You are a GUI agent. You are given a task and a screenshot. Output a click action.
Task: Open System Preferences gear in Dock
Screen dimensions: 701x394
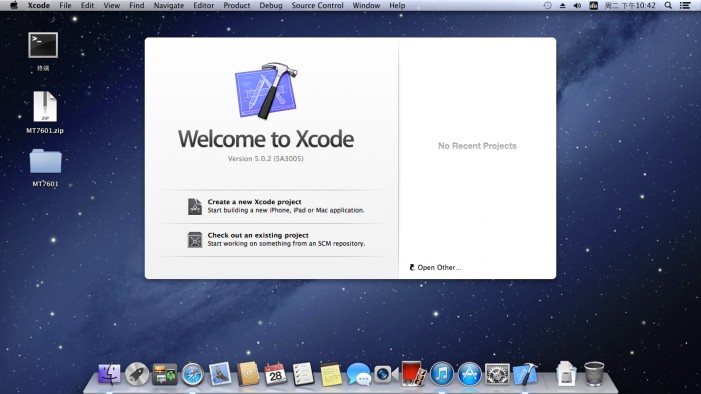pos(497,374)
